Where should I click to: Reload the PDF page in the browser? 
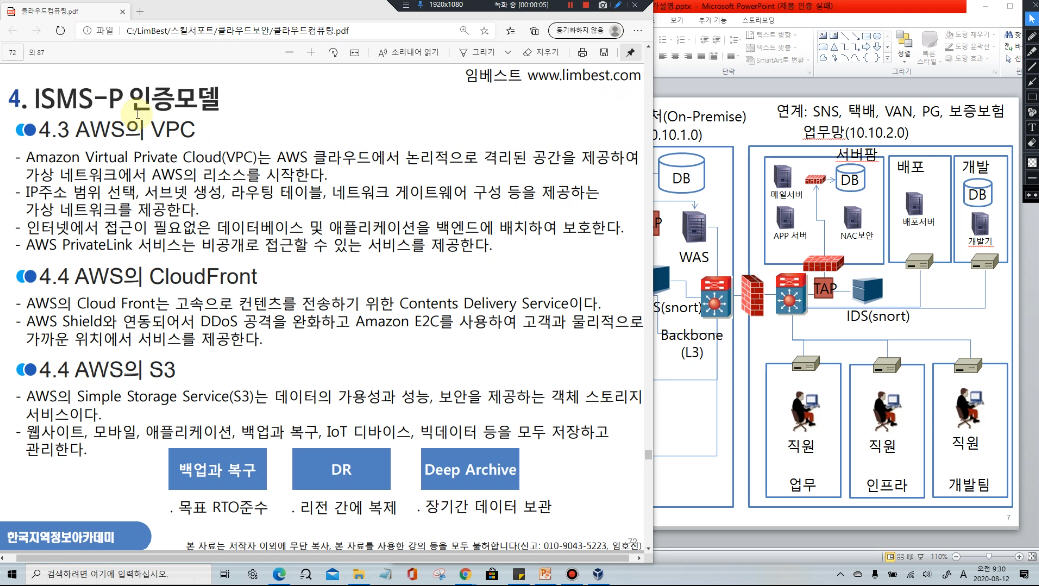(60, 30)
